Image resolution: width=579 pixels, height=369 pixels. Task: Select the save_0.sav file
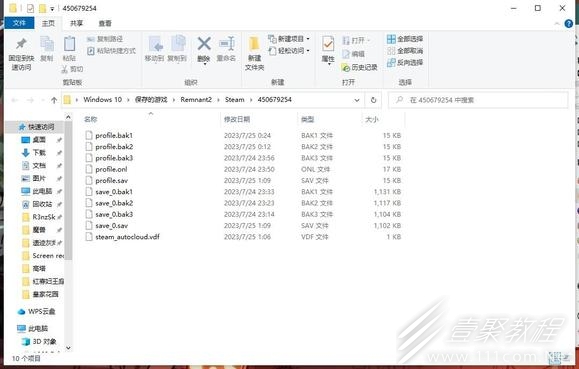pos(112,226)
